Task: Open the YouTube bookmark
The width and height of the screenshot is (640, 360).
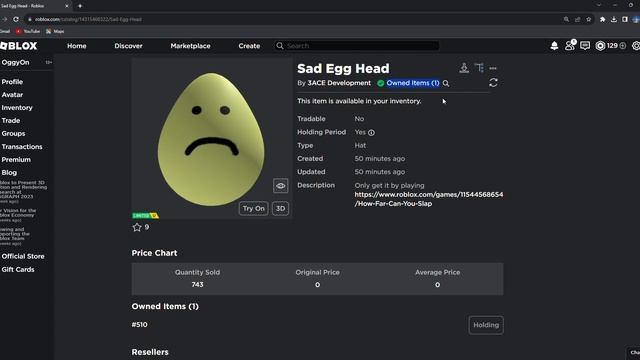Action: coord(28,31)
